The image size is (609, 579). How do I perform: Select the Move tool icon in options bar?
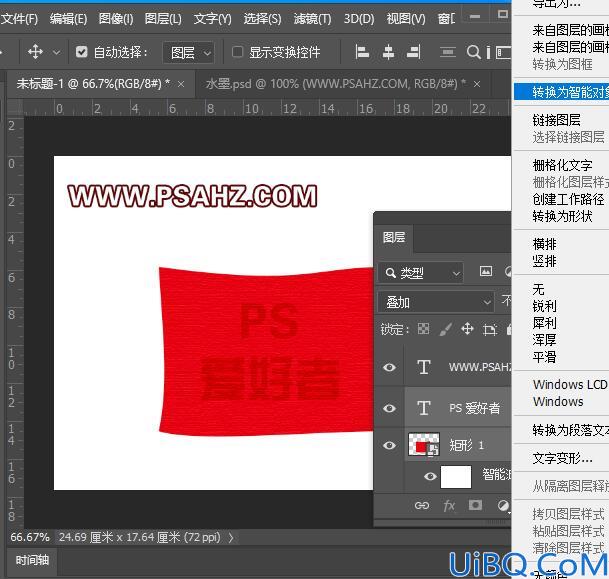35,52
